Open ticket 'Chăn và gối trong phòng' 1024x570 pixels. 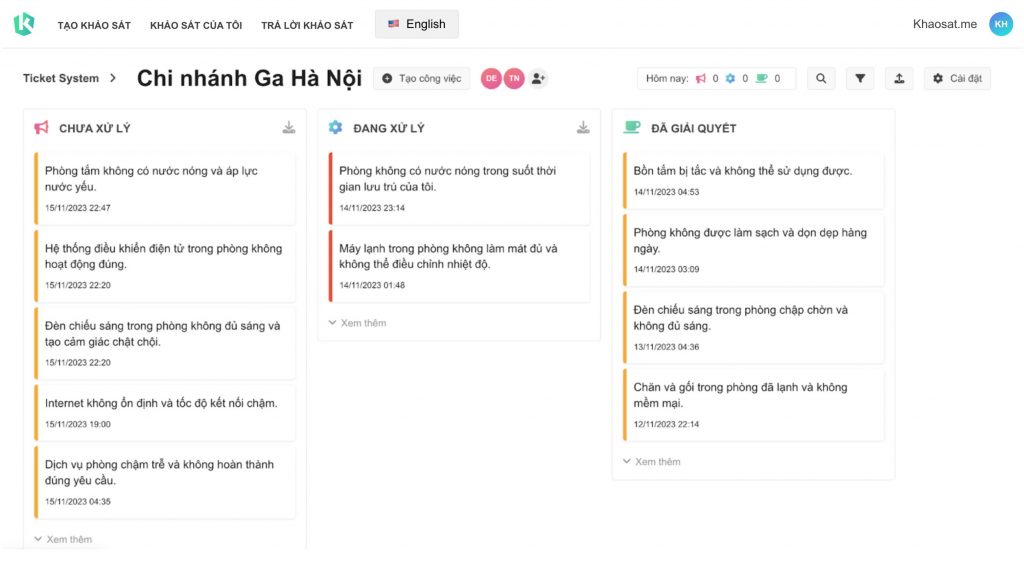click(754, 405)
